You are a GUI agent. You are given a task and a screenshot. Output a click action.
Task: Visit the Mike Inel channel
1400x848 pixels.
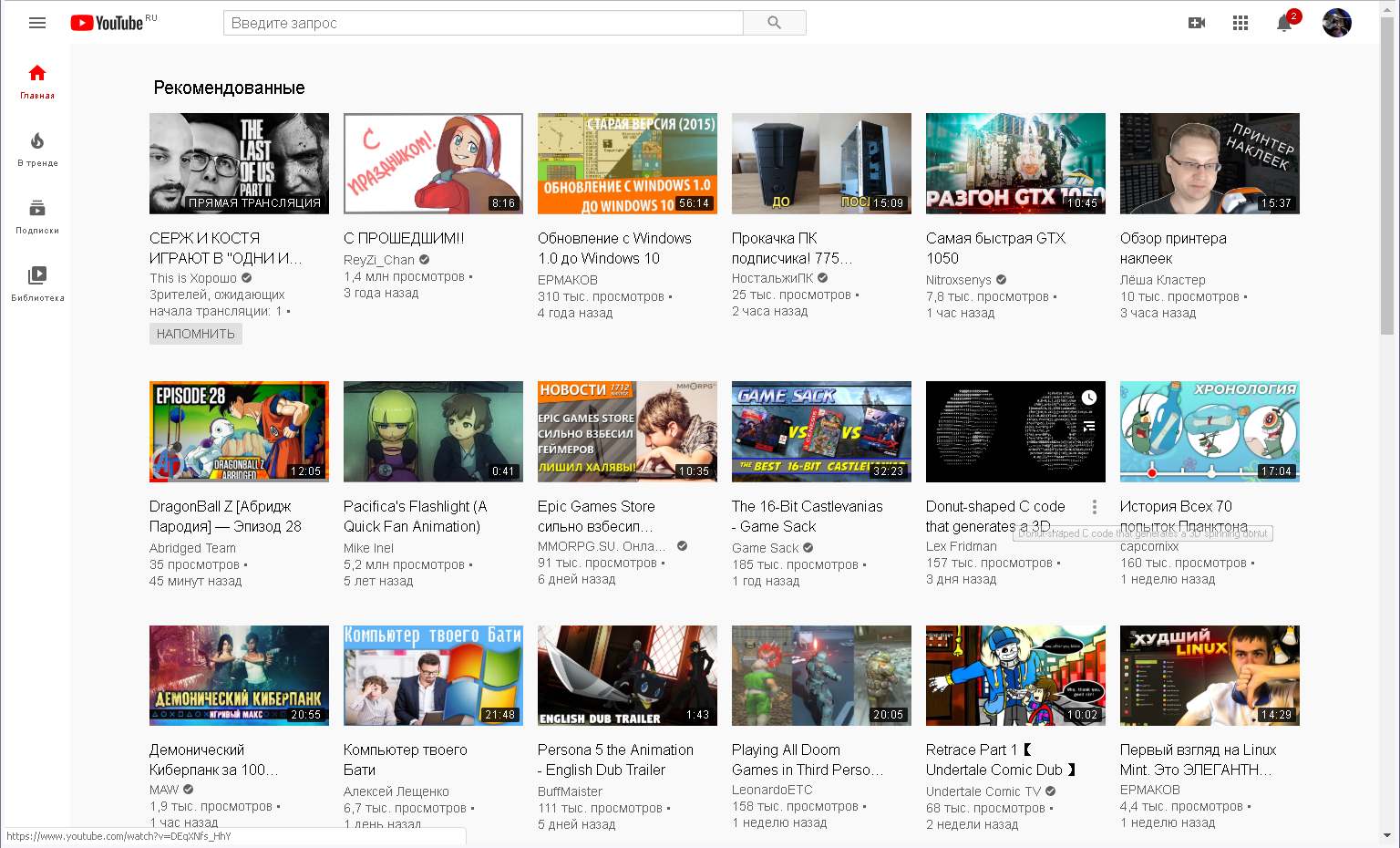coord(368,548)
